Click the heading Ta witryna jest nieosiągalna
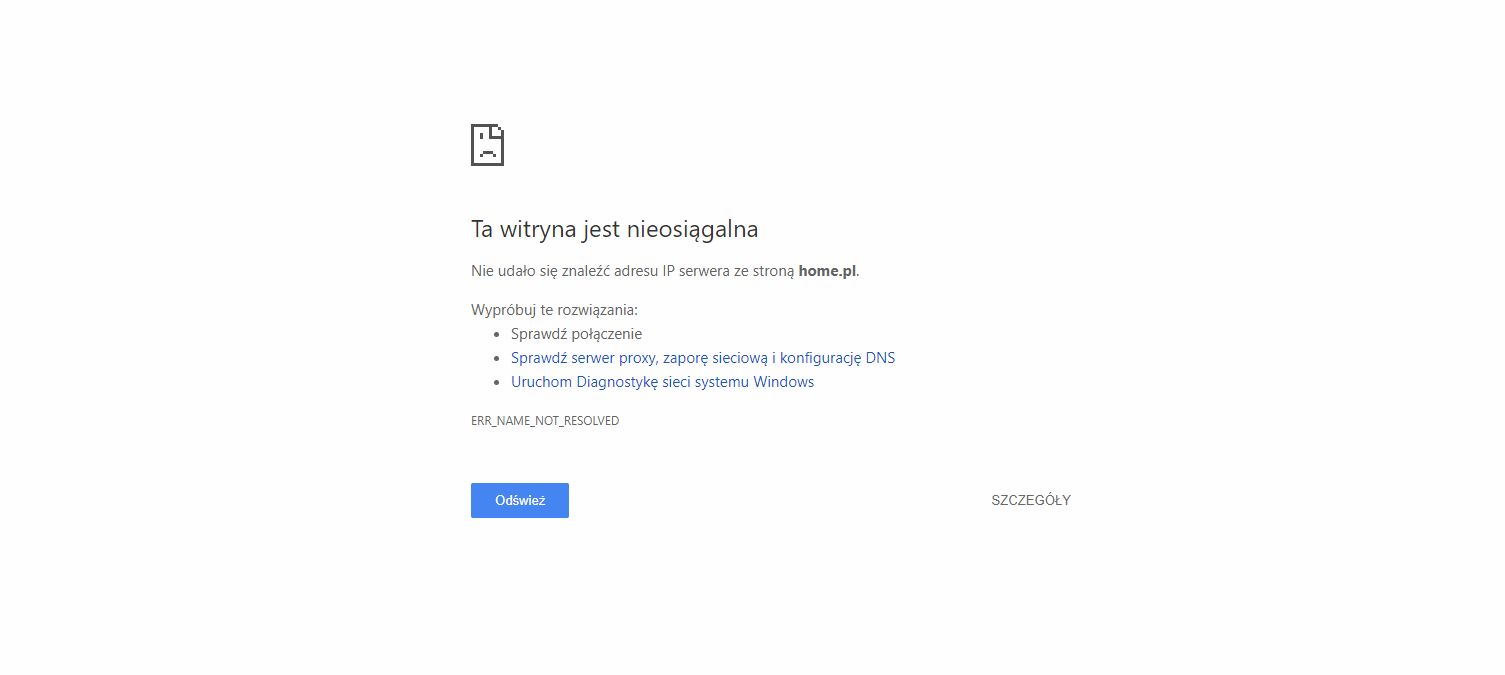 pyautogui.click(x=614, y=229)
